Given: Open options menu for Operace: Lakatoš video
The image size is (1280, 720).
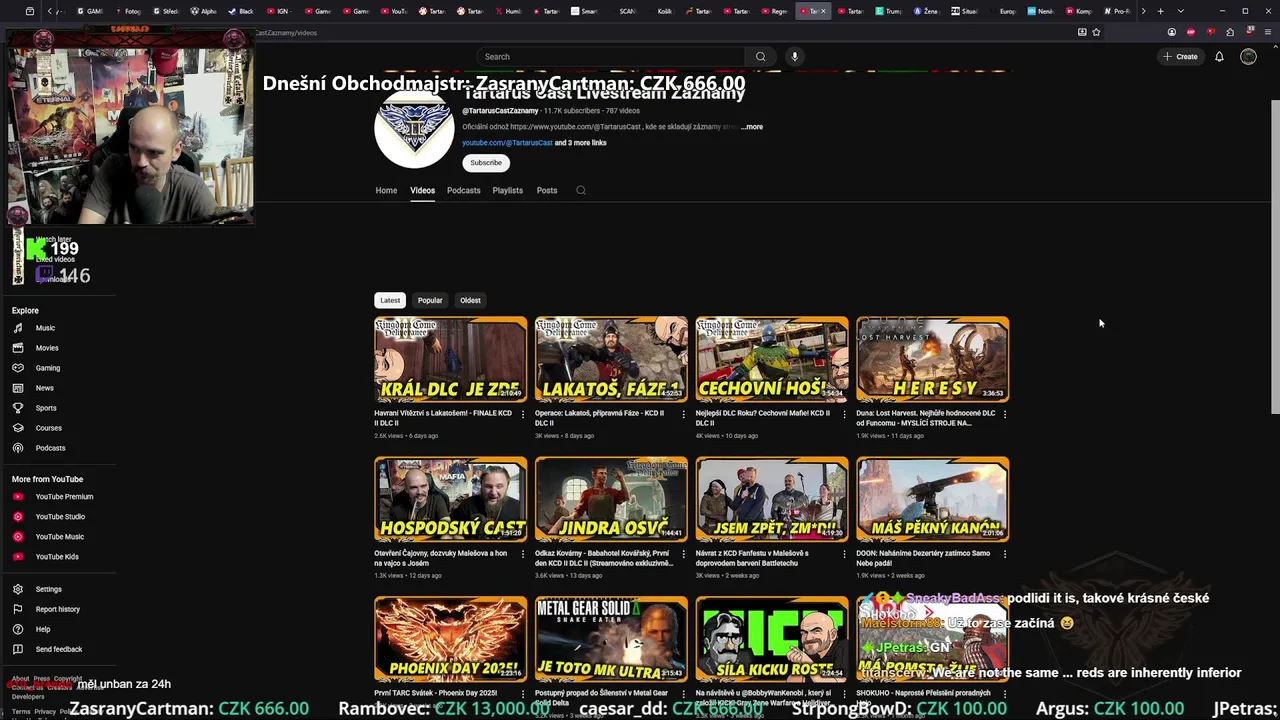Looking at the screenshot, I should coord(683,414).
